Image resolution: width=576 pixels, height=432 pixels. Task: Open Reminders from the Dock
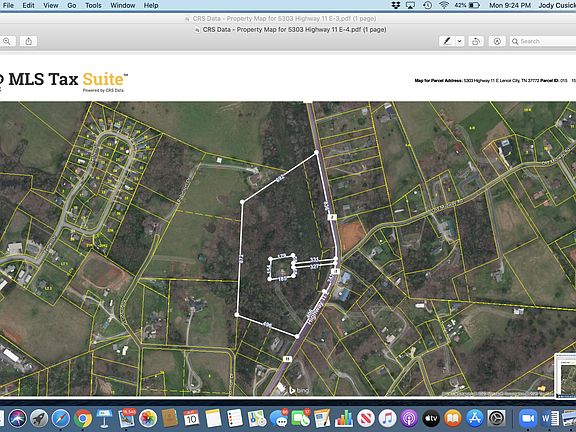(x=235, y=418)
